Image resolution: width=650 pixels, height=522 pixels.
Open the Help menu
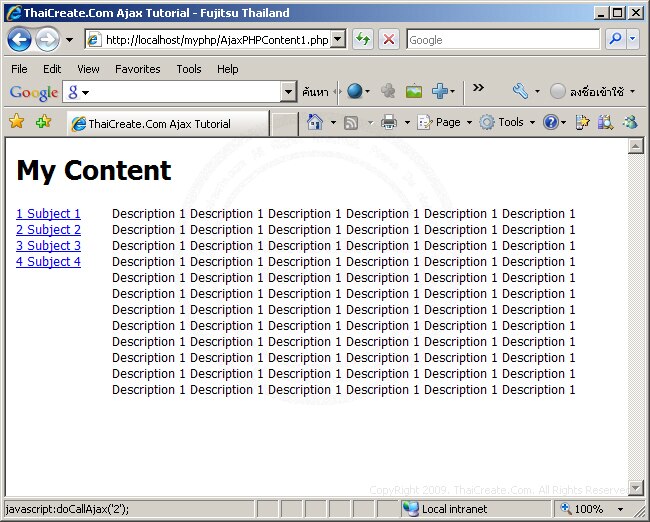pyautogui.click(x=228, y=69)
